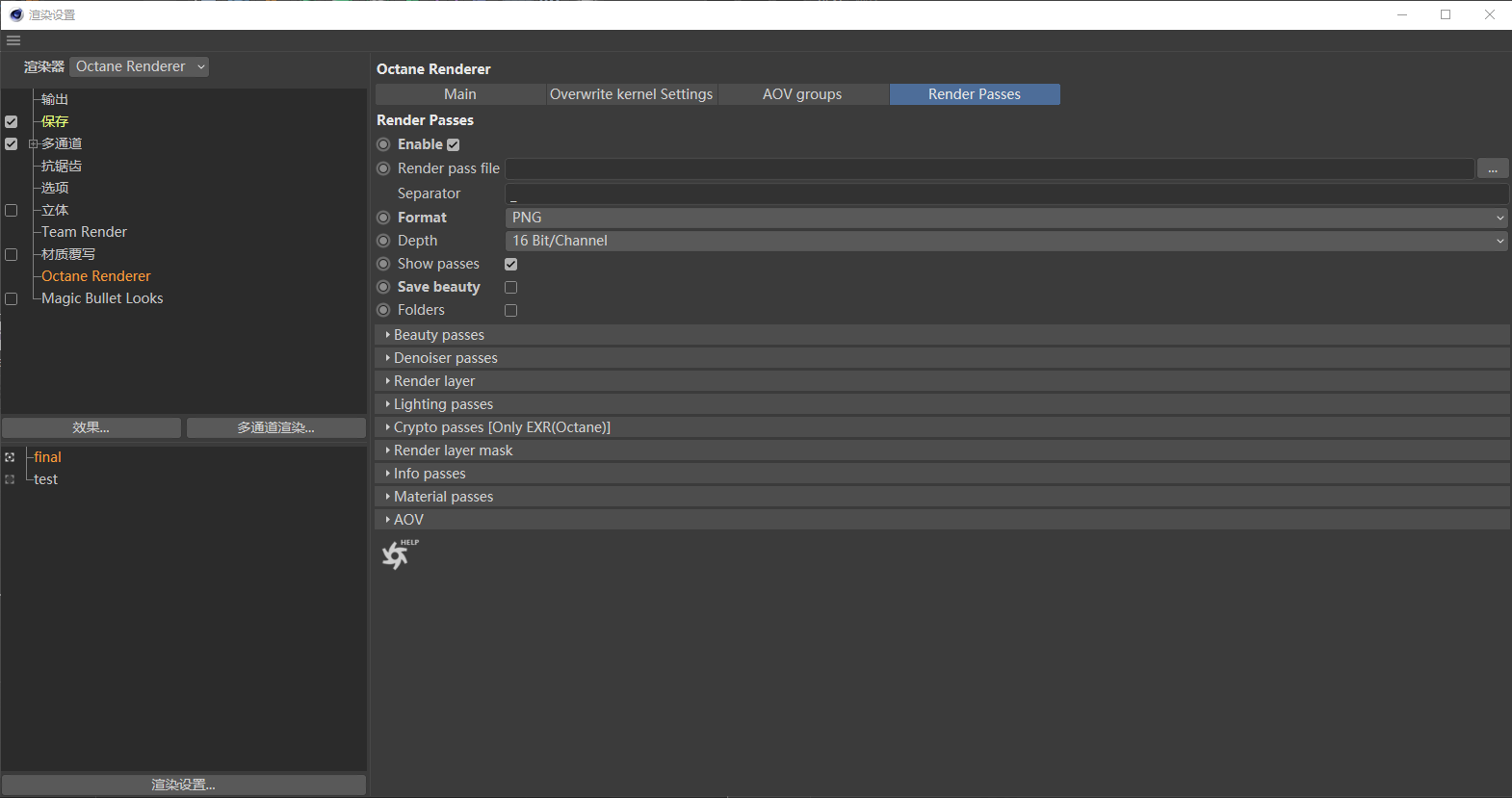Click the animation dot next to Enable

coord(383,144)
